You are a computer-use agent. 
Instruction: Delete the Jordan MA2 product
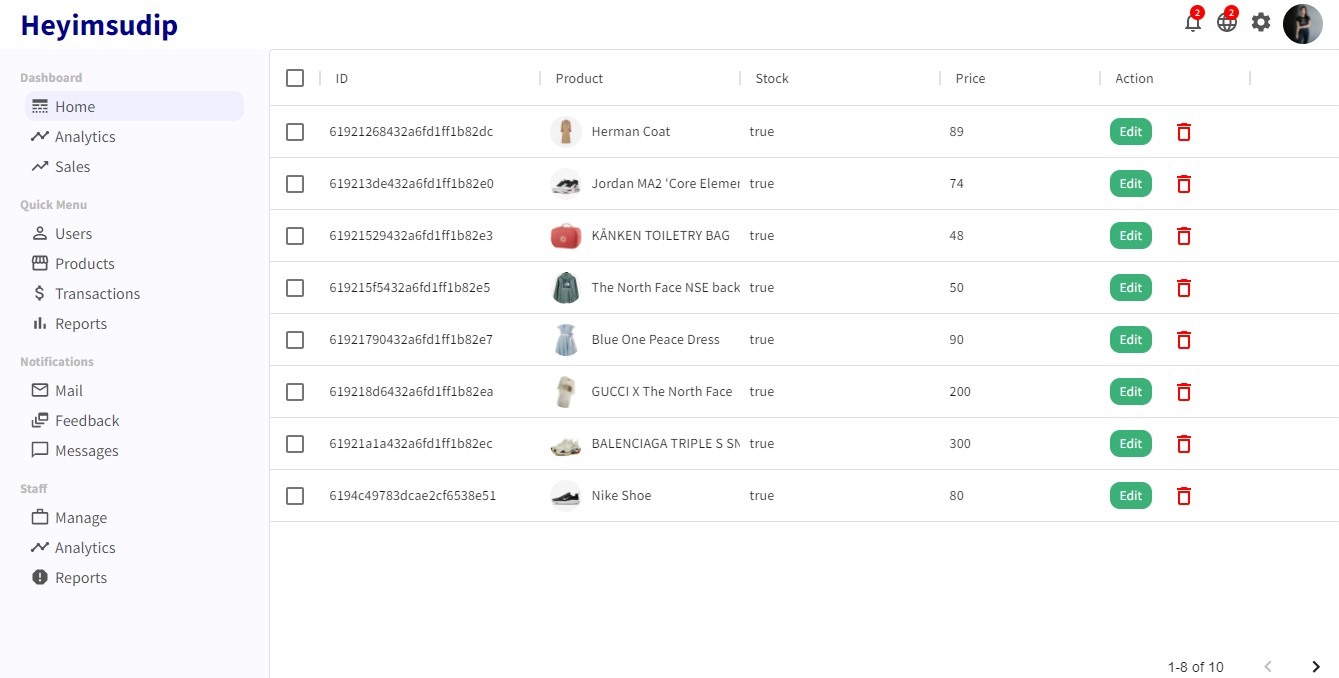pyautogui.click(x=1184, y=184)
